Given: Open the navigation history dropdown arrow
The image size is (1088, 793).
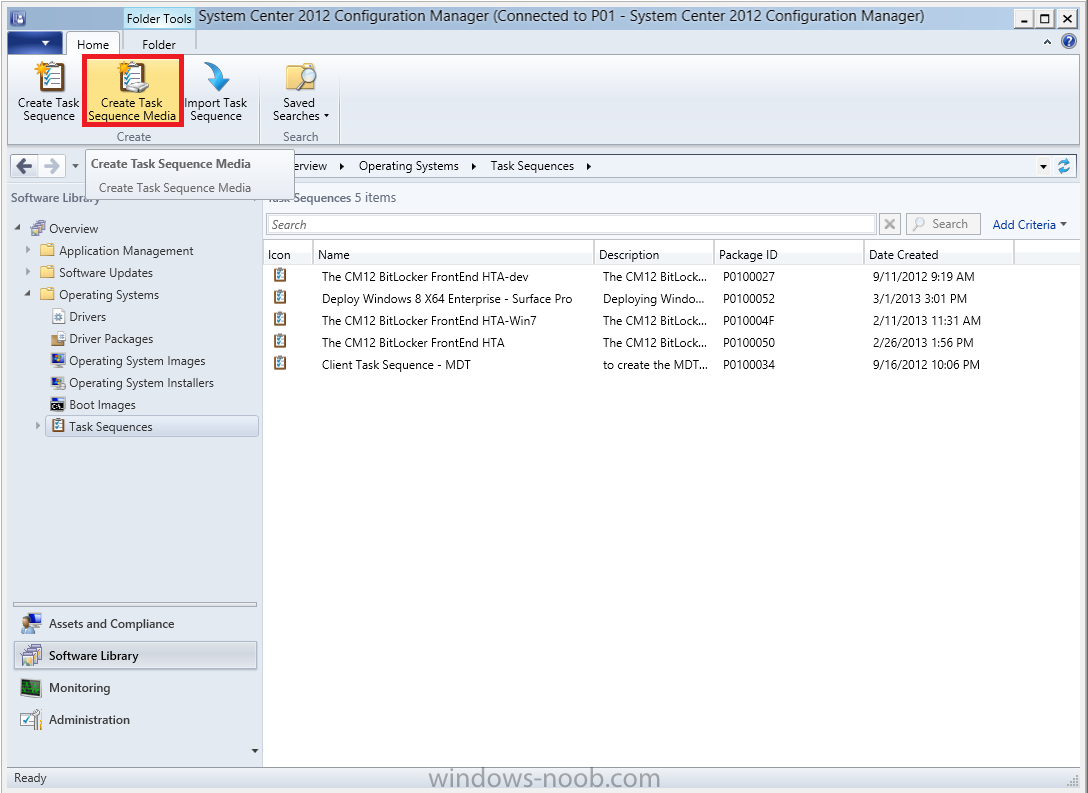Looking at the screenshot, I should [75, 167].
